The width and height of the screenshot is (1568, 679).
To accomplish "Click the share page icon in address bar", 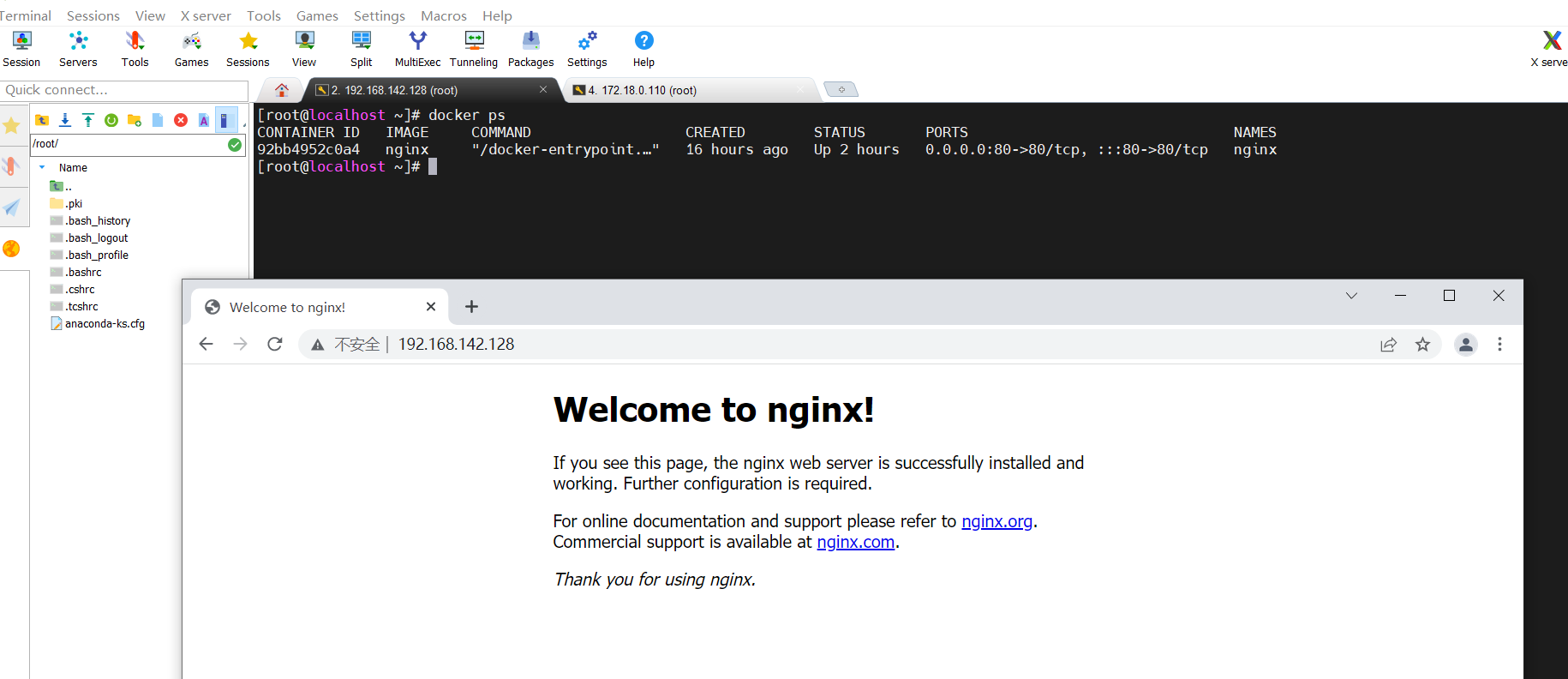I will 1388,344.
